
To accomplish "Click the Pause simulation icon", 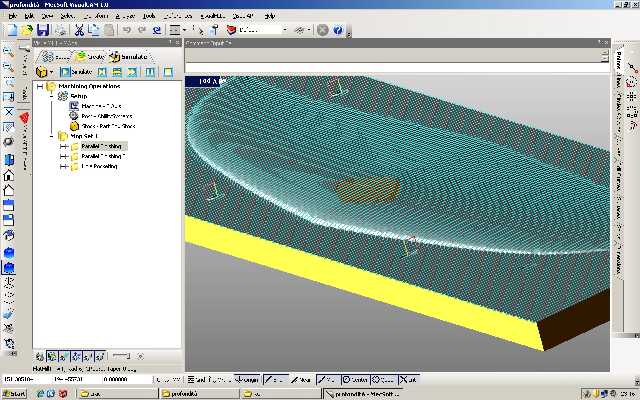I will 151,72.
